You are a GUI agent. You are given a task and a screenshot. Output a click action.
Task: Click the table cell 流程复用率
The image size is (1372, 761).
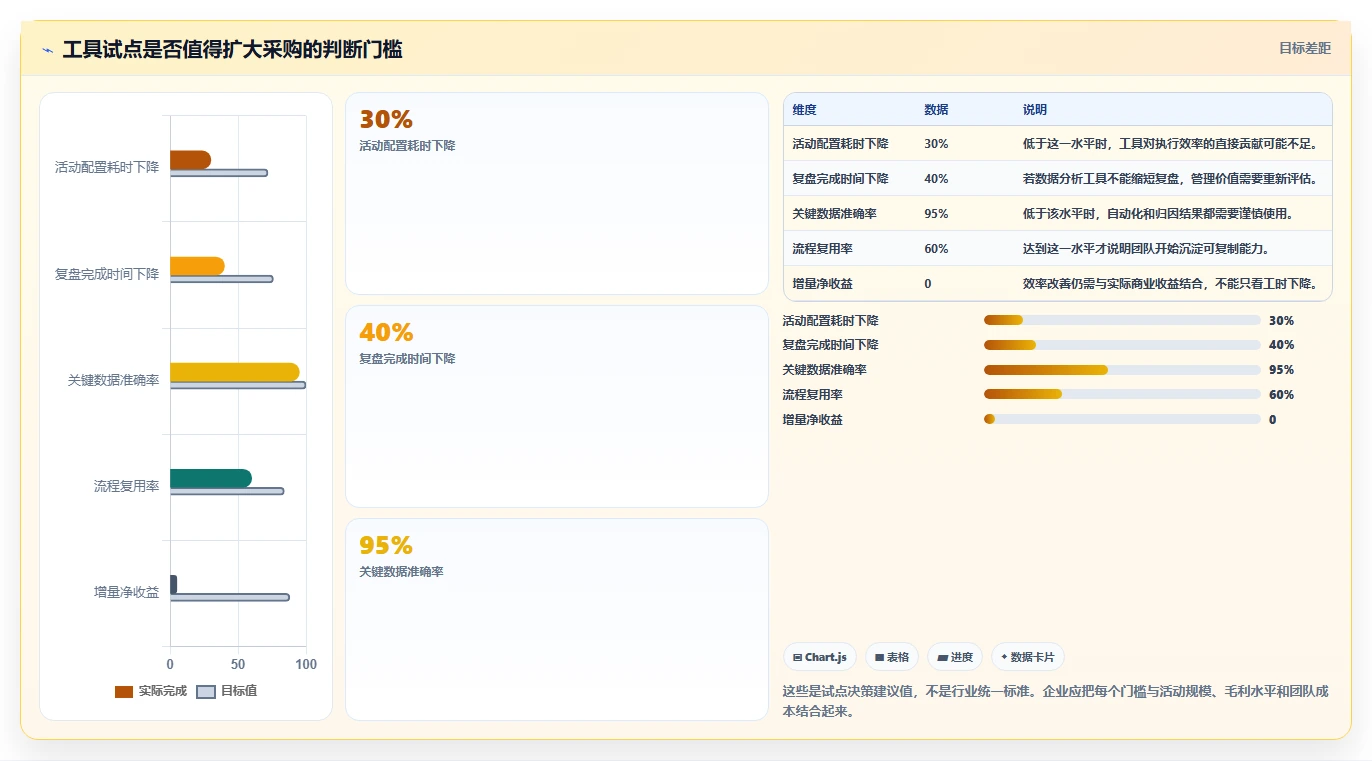(x=823, y=249)
